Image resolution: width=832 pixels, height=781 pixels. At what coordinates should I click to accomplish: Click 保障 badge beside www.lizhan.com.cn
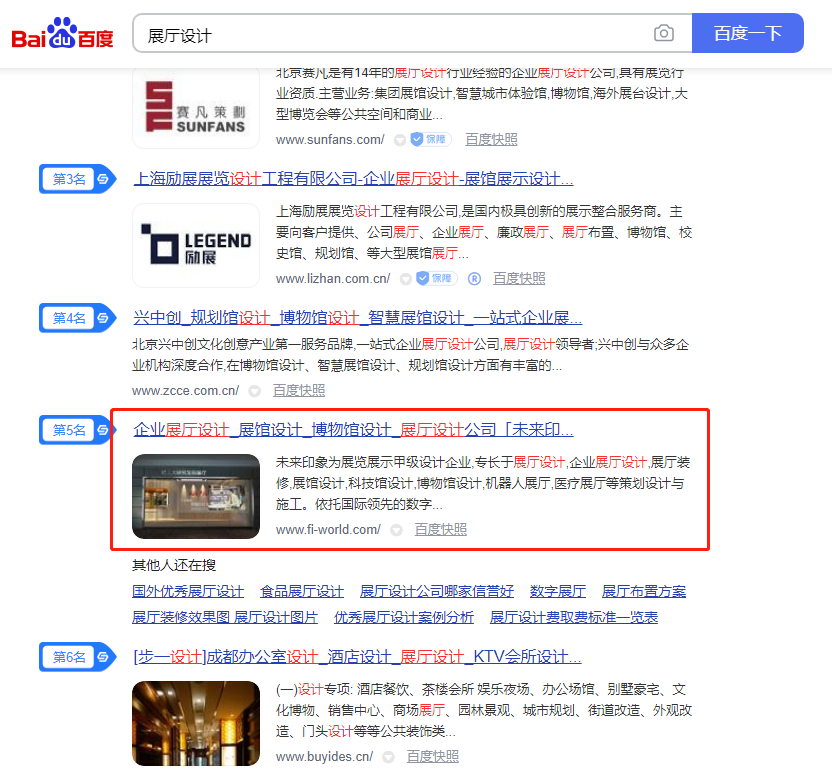pyautogui.click(x=437, y=279)
